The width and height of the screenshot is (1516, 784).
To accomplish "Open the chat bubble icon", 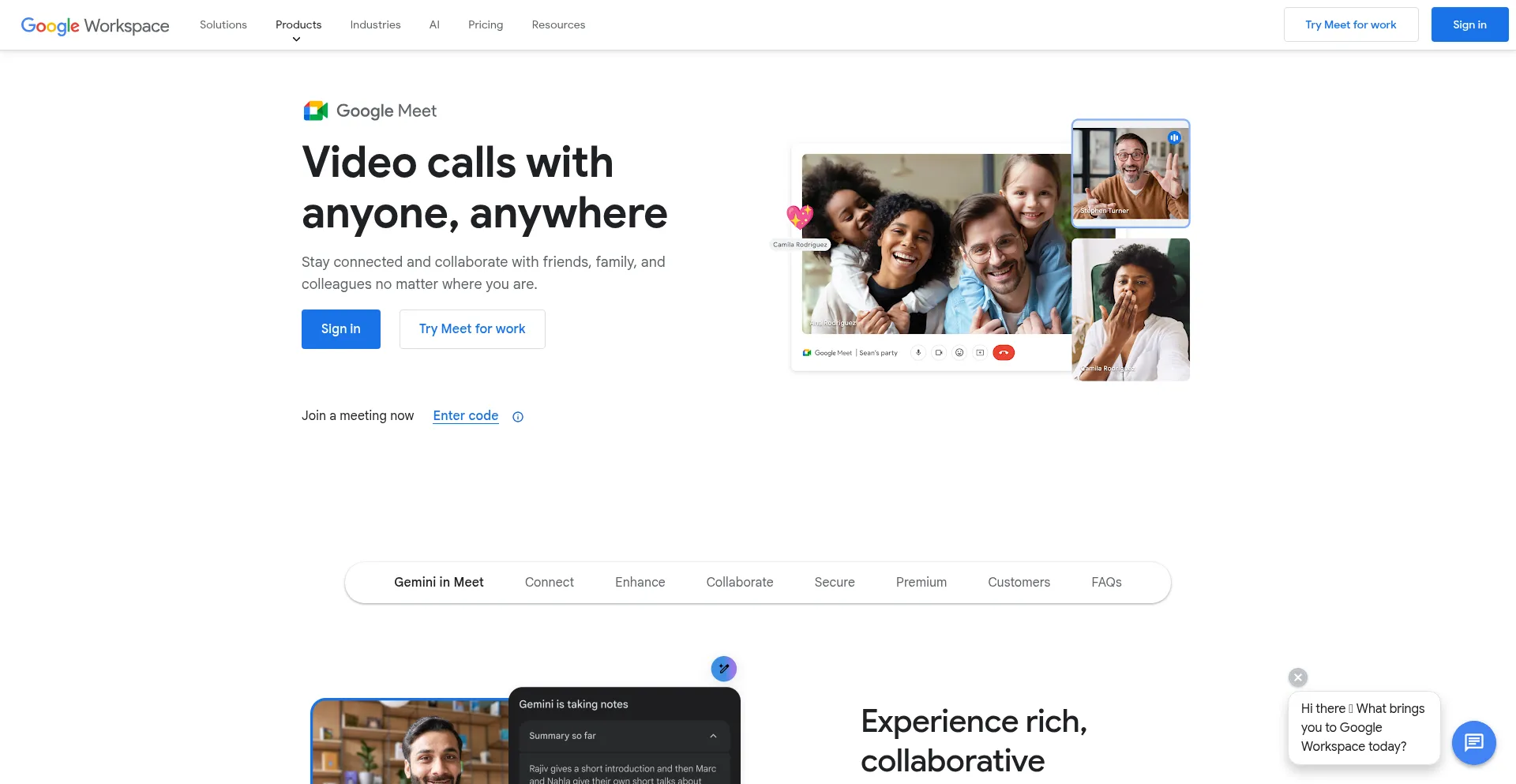I will click(1473, 742).
